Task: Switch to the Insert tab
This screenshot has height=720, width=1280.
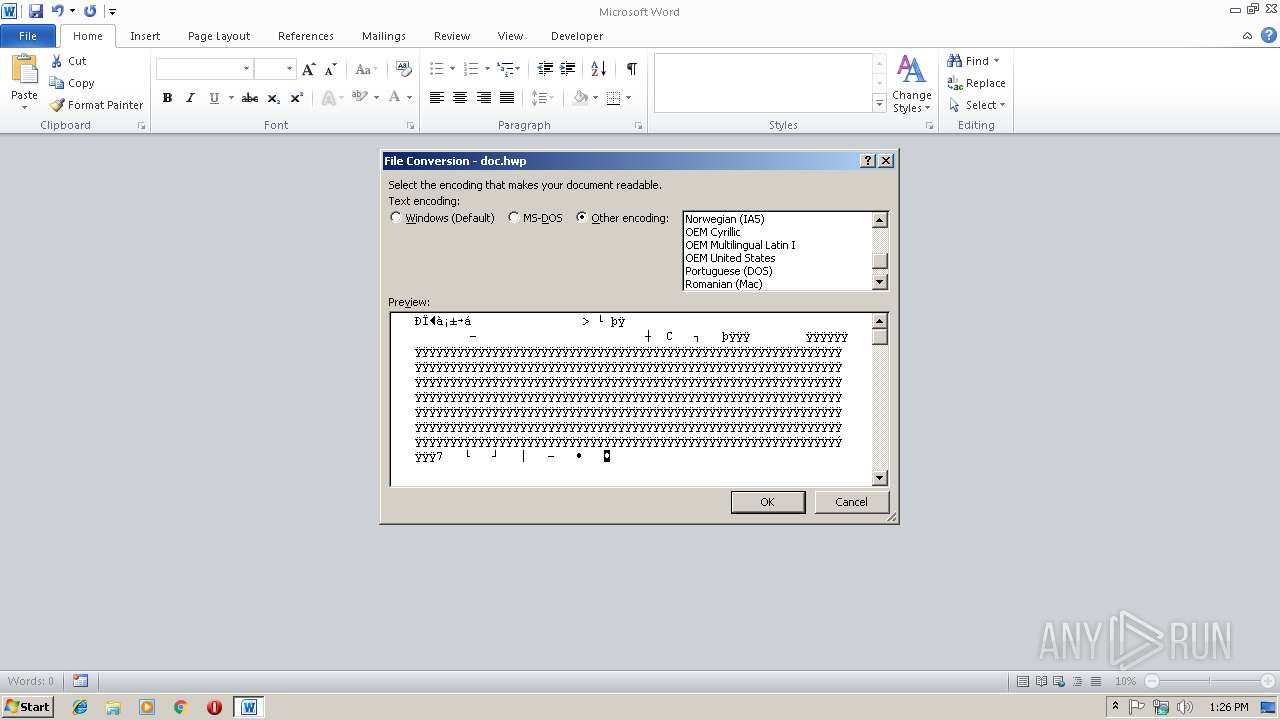Action: click(145, 36)
